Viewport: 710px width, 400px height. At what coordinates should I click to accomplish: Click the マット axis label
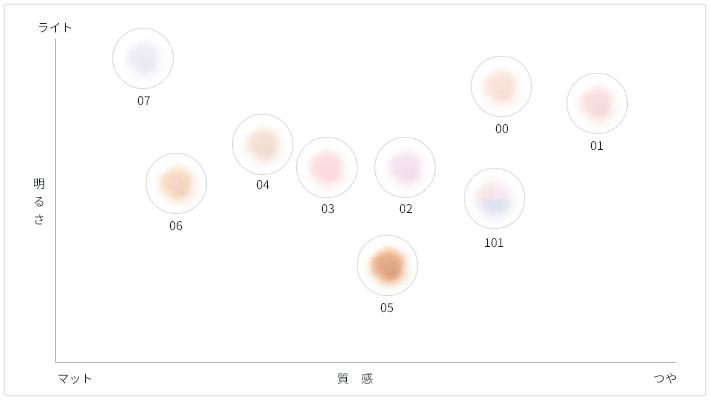[75, 378]
